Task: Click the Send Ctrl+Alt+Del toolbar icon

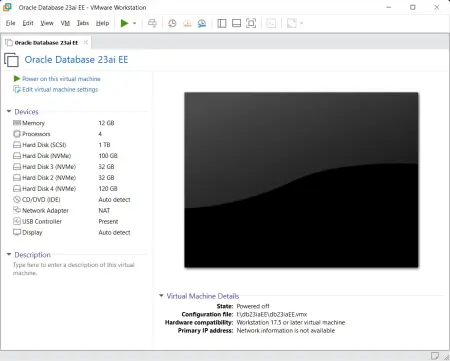Action: [152, 23]
